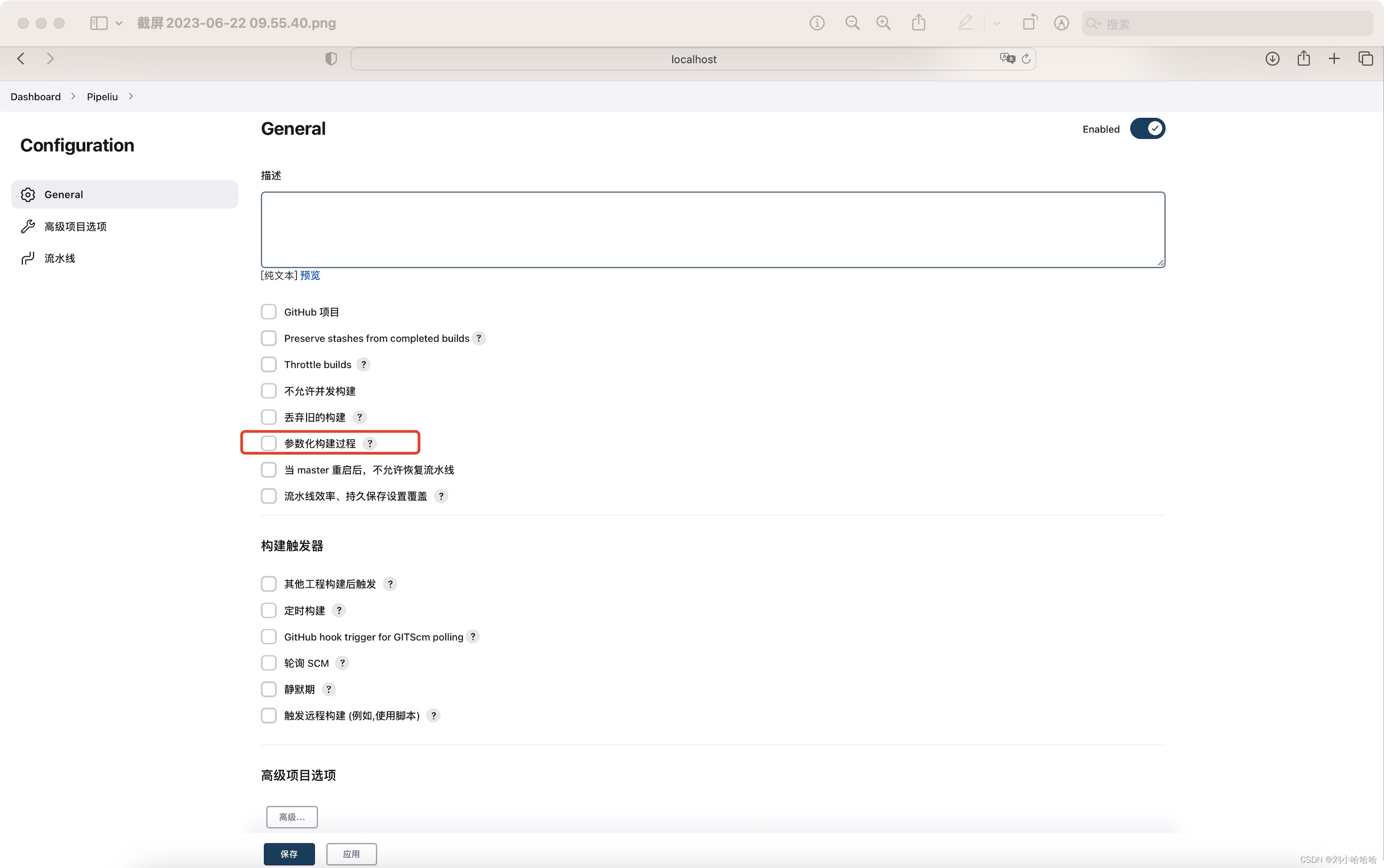Check the GitHub 项目 checkbox
This screenshot has width=1384, height=868.
click(269, 312)
